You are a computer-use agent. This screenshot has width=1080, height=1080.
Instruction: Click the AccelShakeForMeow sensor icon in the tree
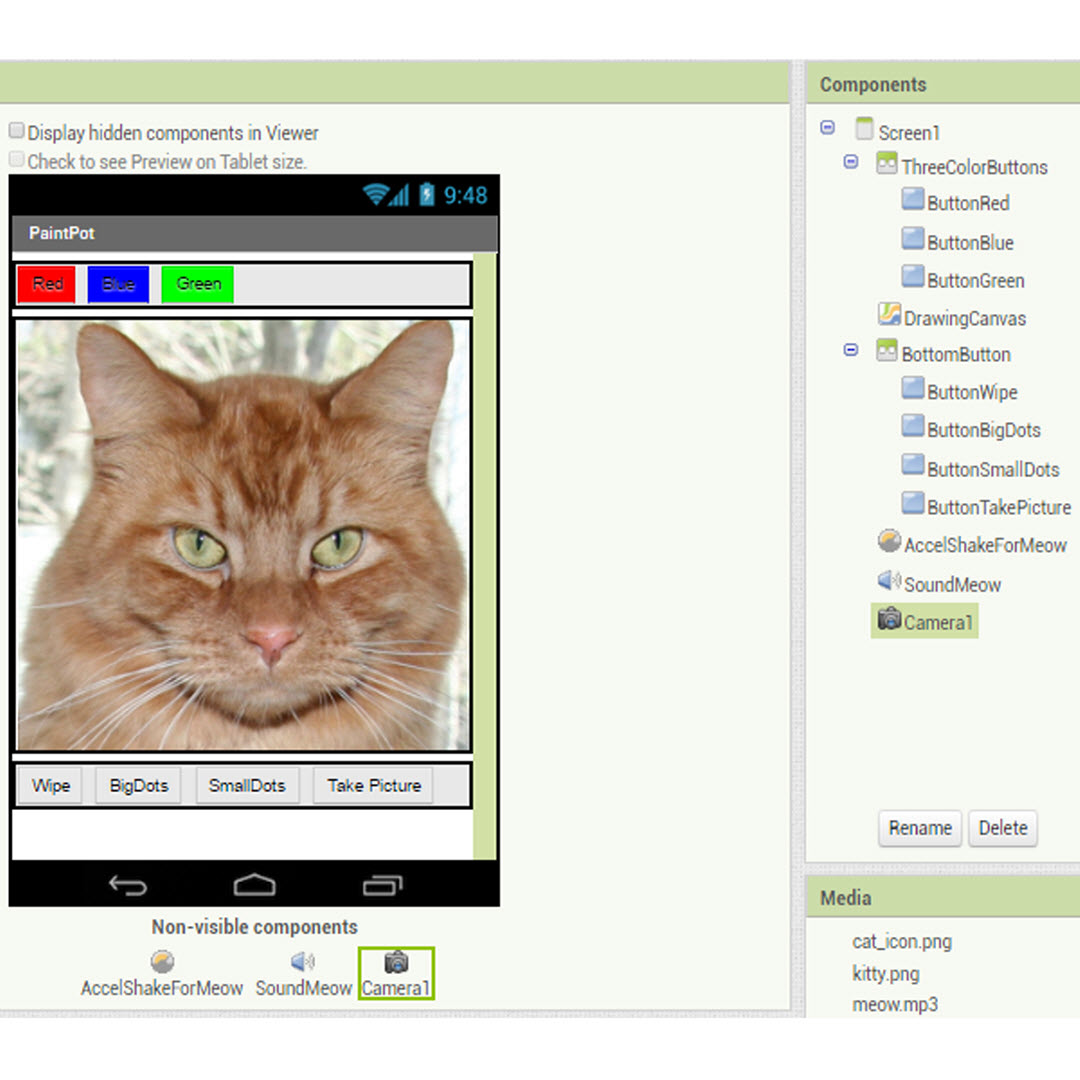[x=889, y=541]
